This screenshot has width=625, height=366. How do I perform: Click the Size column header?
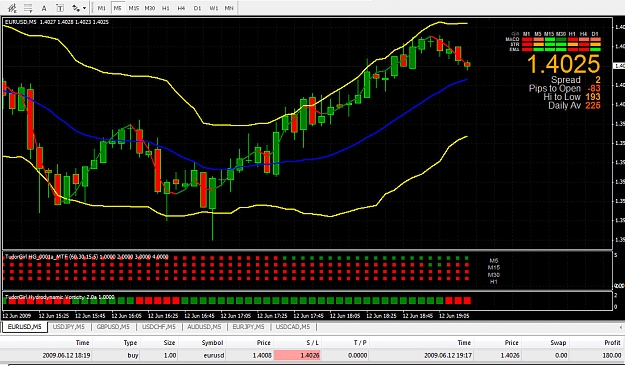(x=169, y=342)
